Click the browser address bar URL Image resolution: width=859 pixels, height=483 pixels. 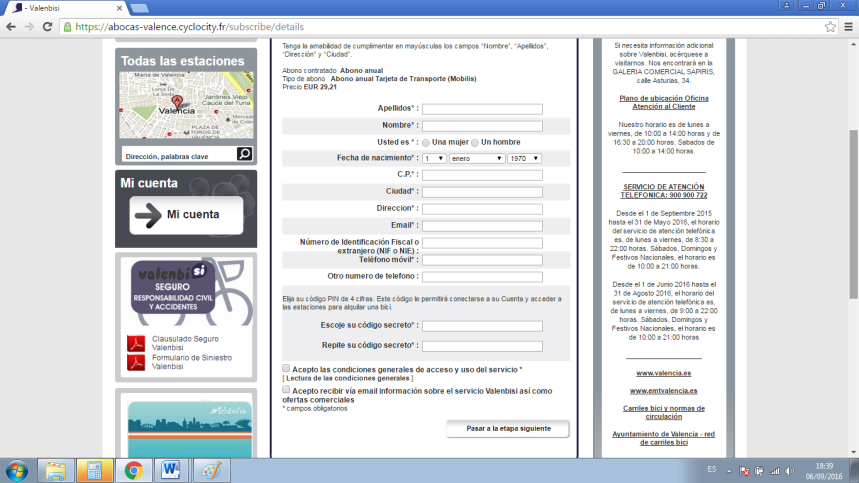190,27
